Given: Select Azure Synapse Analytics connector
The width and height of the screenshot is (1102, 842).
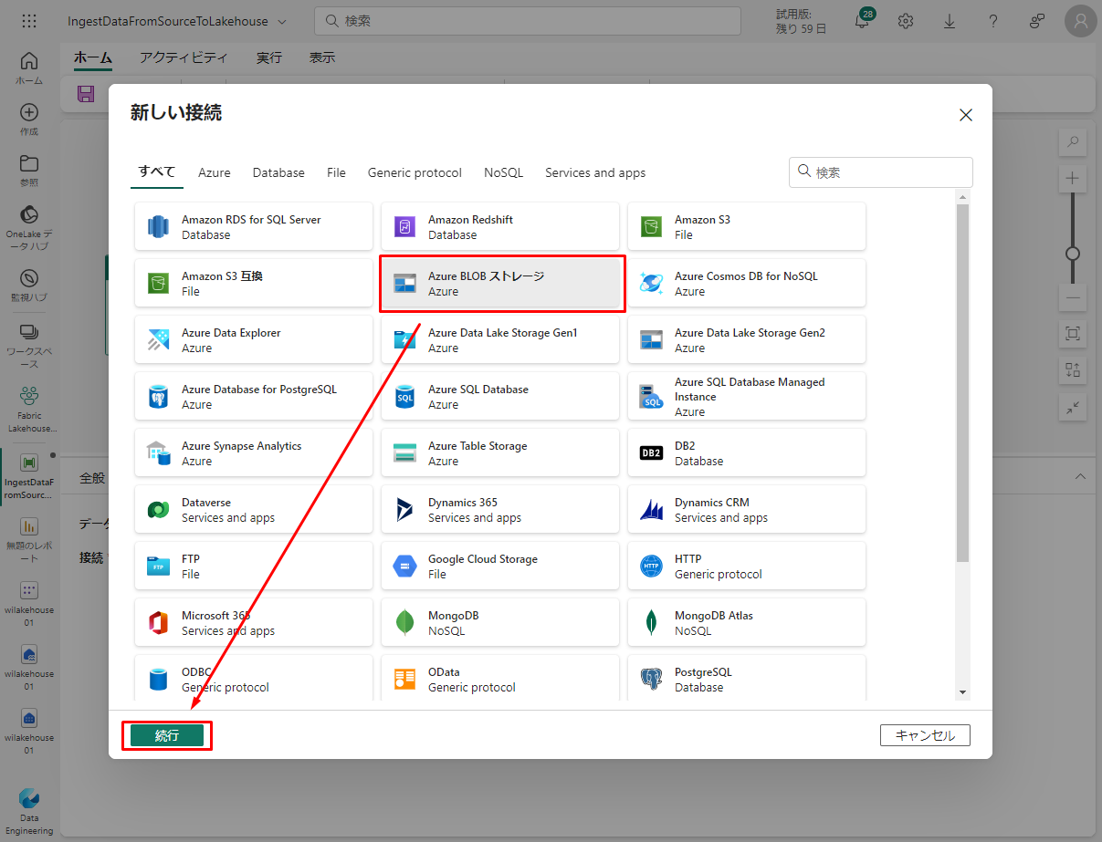Looking at the screenshot, I should click(x=254, y=453).
